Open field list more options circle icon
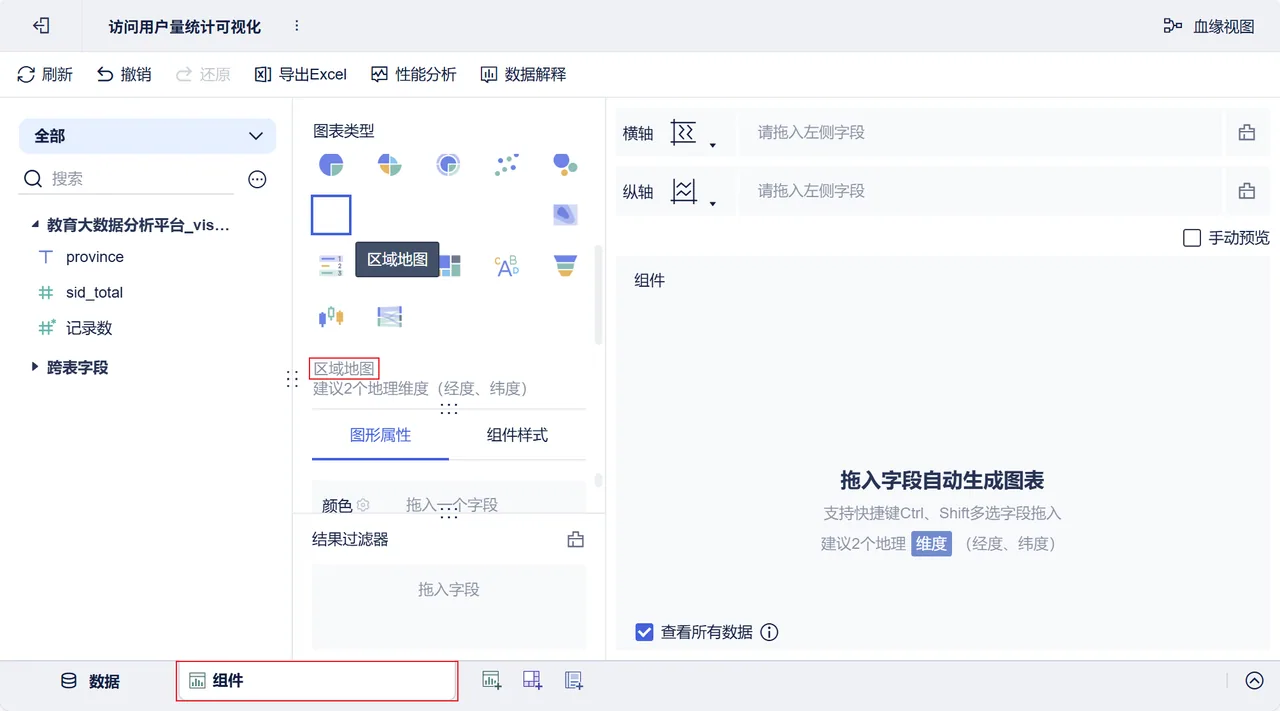Viewport: 1280px width, 711px height. (x=257, y=179)
